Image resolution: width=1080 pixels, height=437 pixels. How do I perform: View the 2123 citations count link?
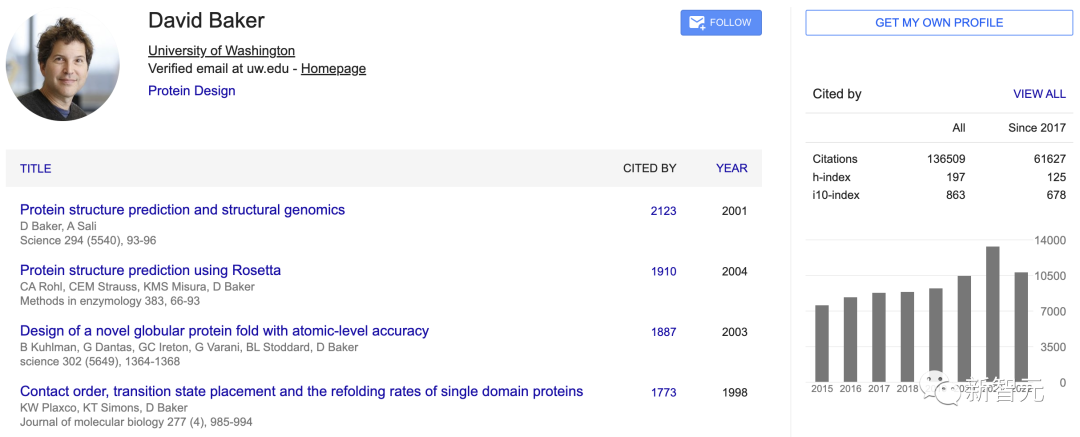point(663,211)
